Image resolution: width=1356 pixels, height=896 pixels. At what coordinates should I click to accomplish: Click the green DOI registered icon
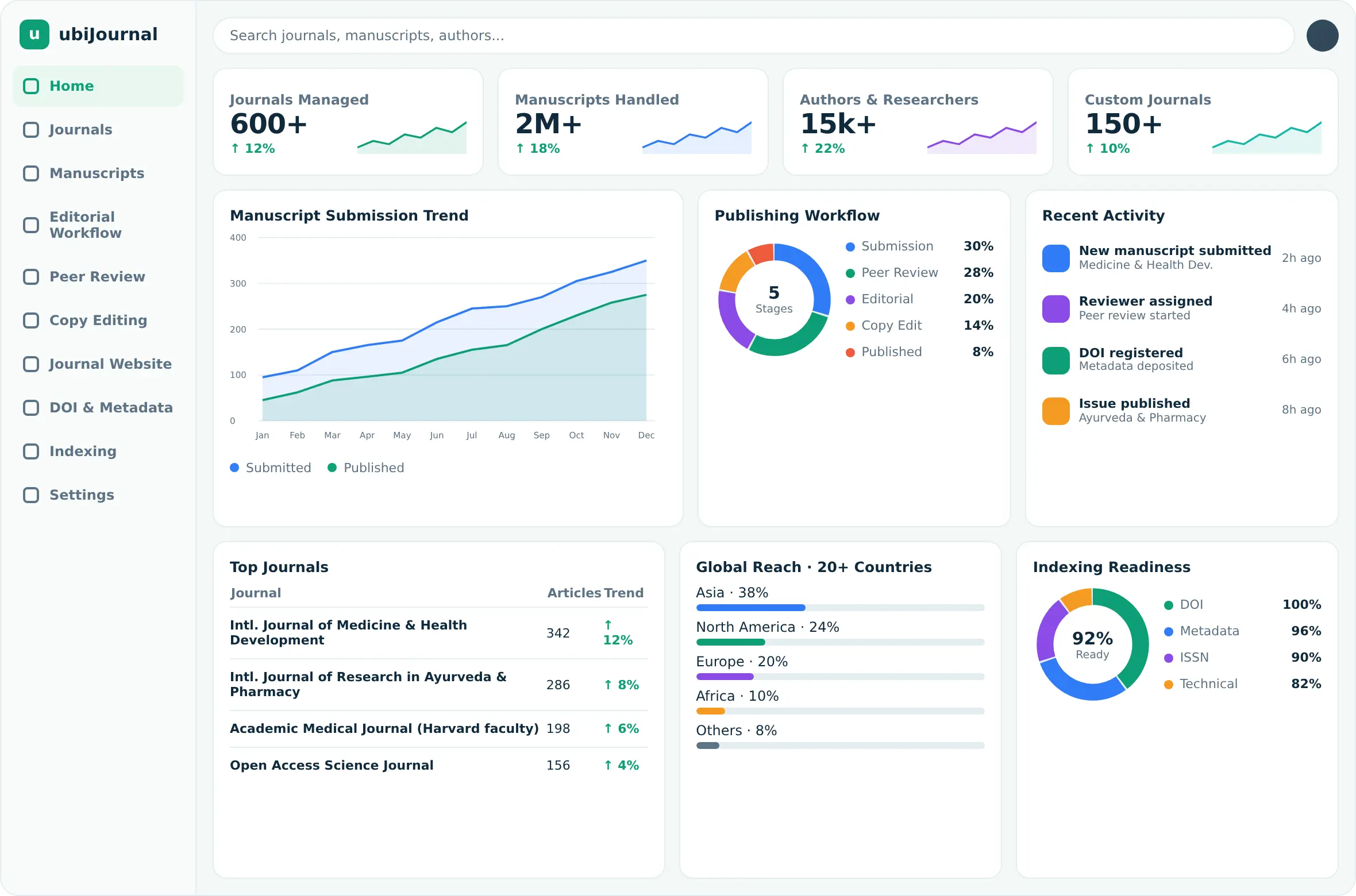pos(1056,361)
